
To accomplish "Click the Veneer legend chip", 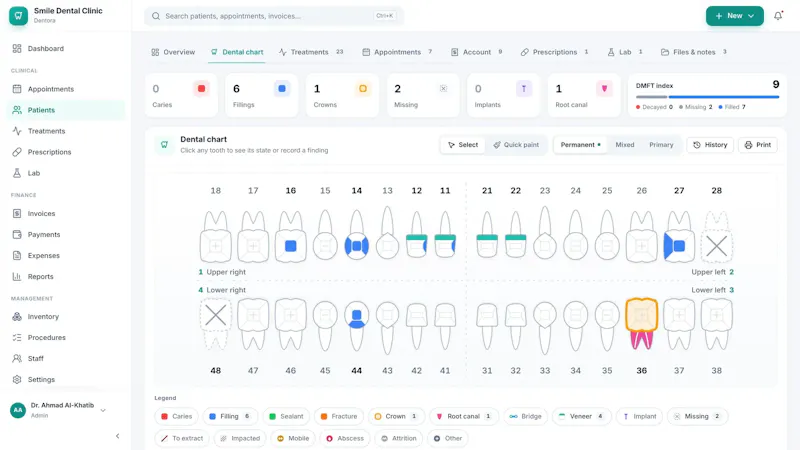I will [x=582, y=416].
